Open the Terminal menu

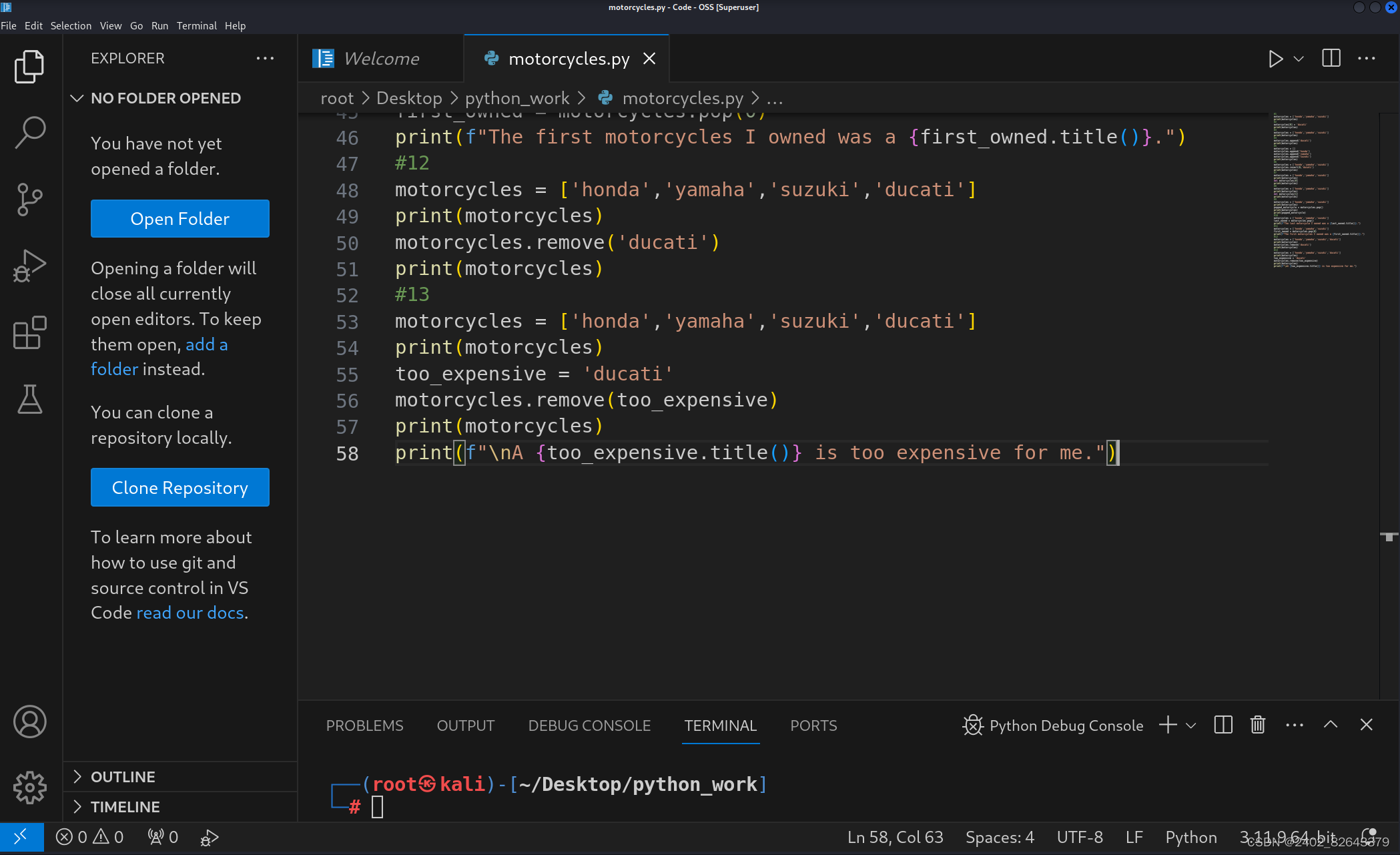click(196, 26)
